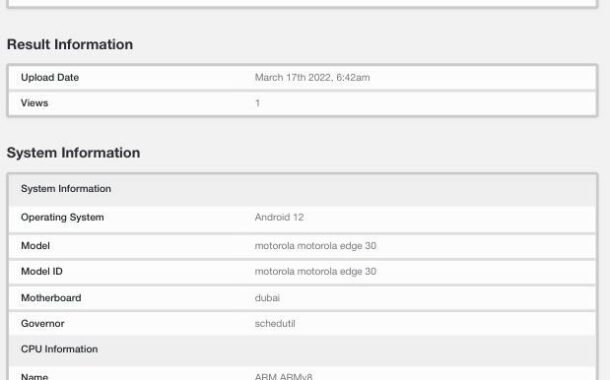Viewport: 610px width, 380px height.
Task: Select the Motherboard label
Action: [x=51, y=298]
